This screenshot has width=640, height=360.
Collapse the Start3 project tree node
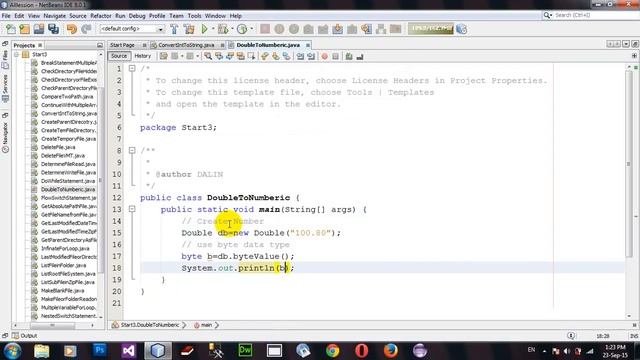(17, 54)
